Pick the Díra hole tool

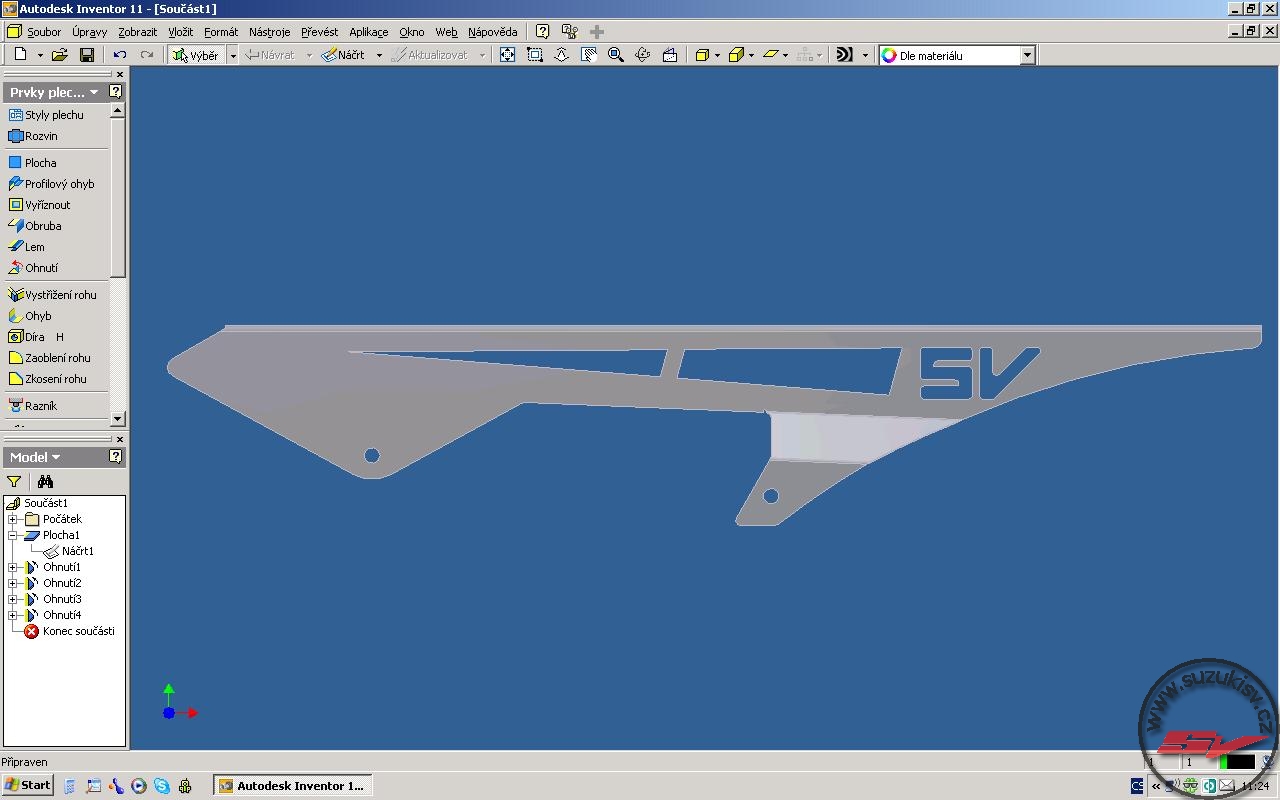(x=34, y=337)
